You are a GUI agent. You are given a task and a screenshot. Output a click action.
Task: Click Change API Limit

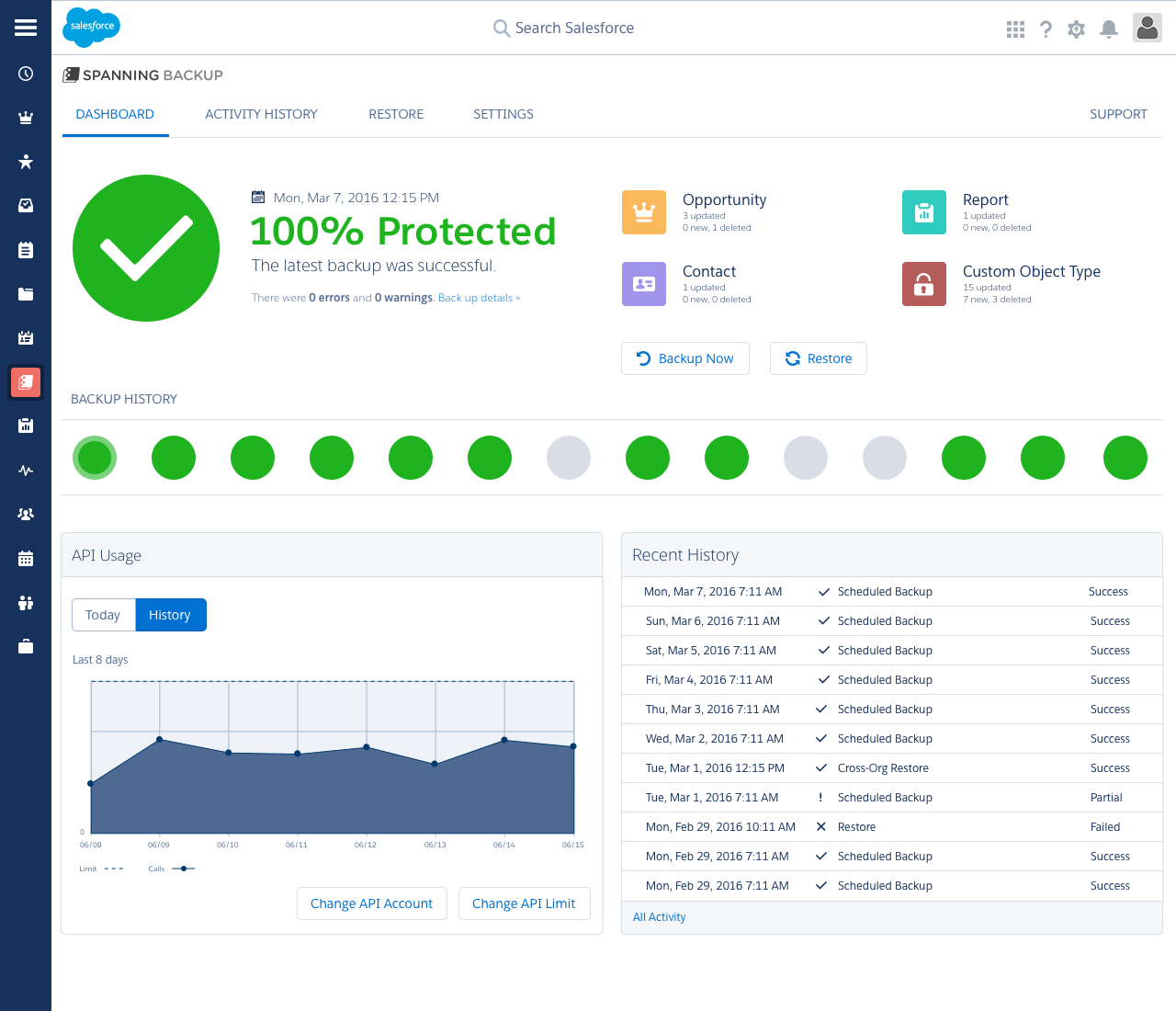point(524,903)
